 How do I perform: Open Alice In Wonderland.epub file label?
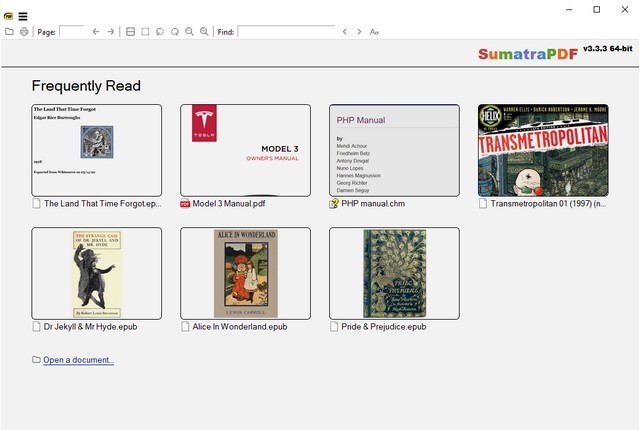tap(240, 326)
